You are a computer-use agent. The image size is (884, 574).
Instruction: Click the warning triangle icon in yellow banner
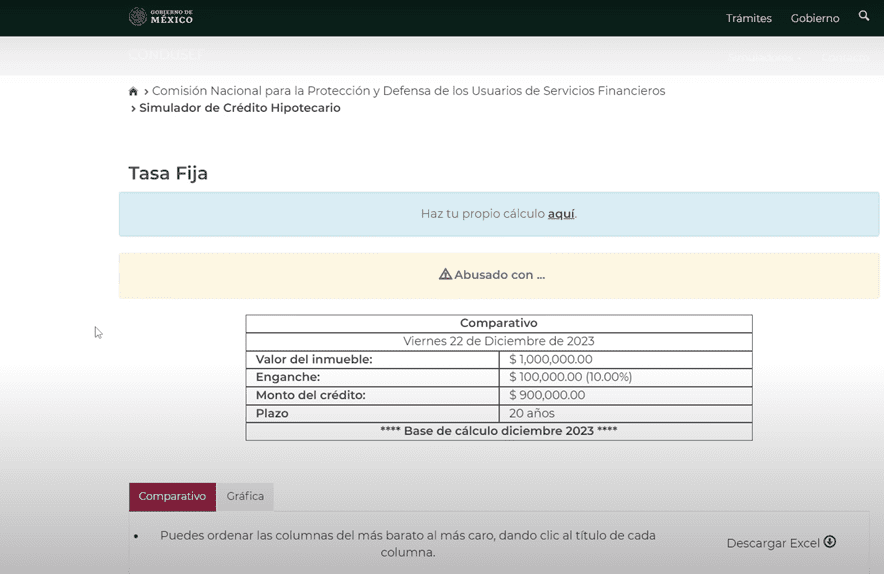445,274
